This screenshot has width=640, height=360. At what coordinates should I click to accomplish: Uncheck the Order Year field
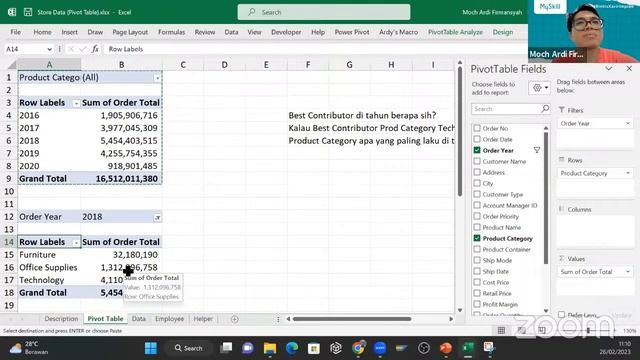(477, 150)
